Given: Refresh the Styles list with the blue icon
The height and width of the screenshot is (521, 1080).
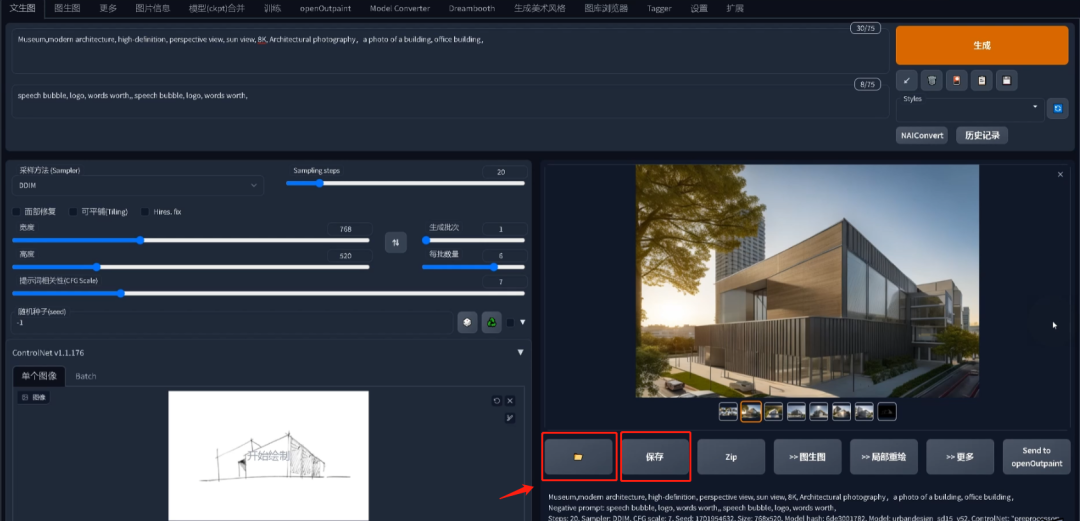Looking at the screenshot, I should (x=1057, y=108).
